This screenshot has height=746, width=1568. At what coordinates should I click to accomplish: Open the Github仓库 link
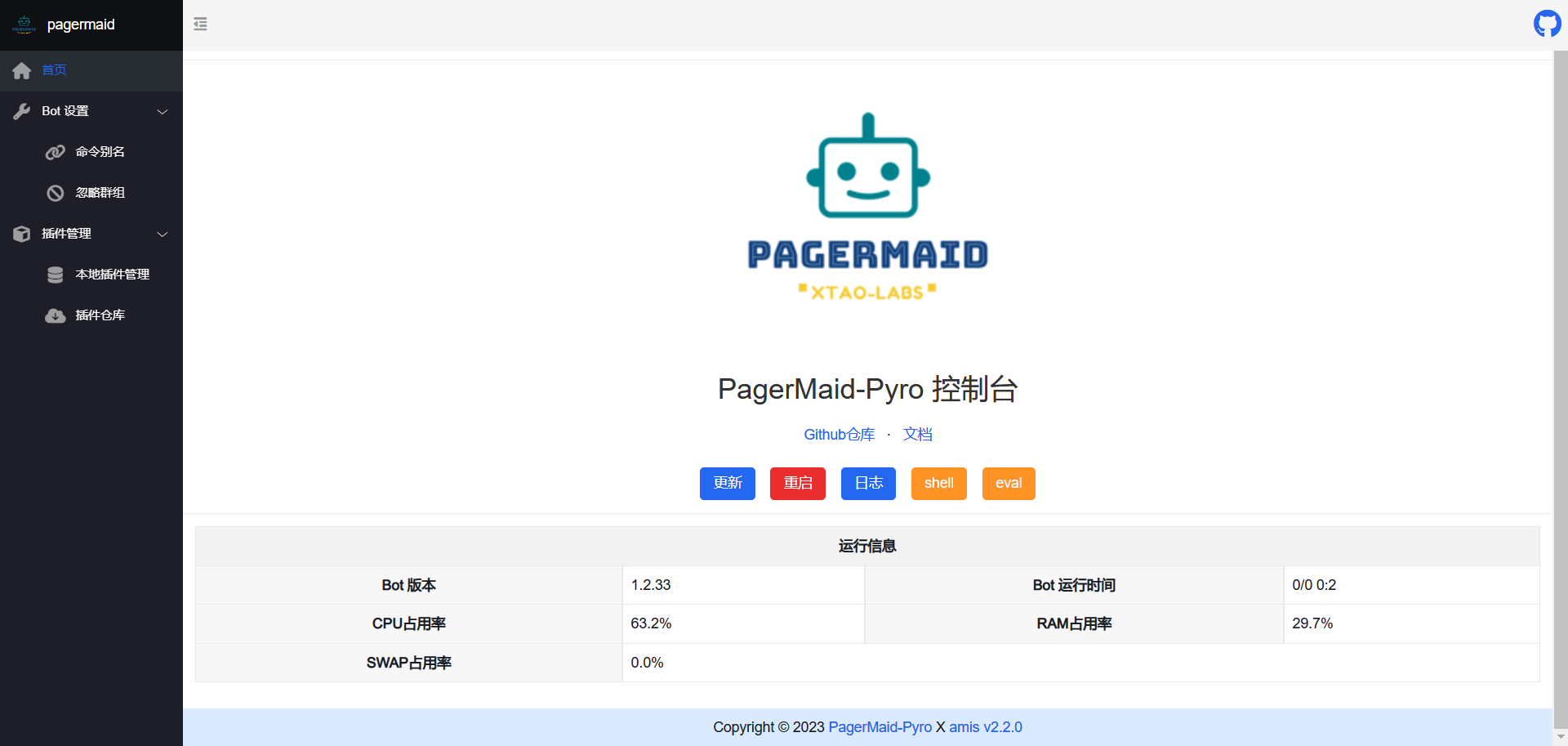839,435
